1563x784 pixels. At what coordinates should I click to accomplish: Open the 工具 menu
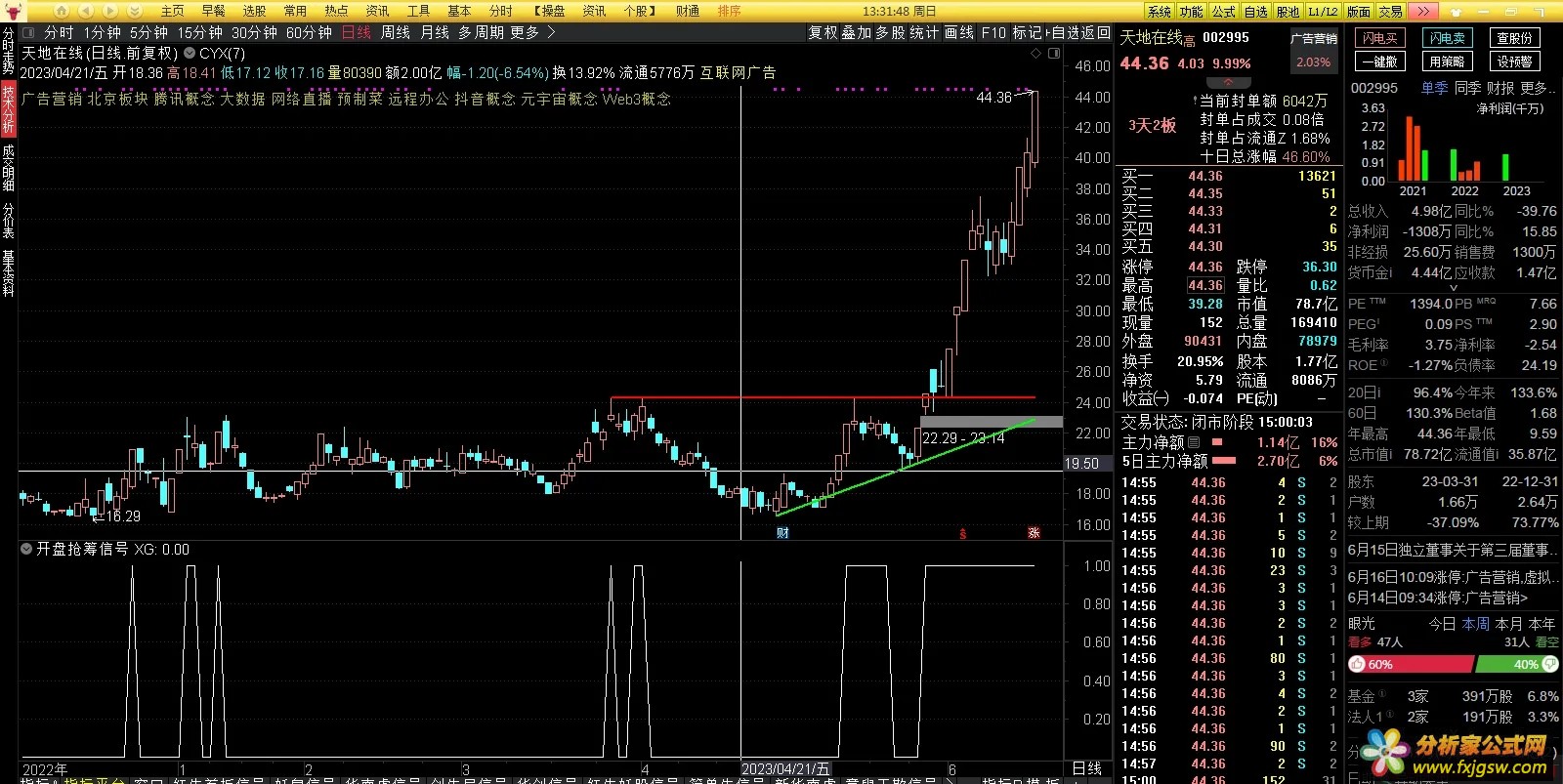[x=418, y=11]
